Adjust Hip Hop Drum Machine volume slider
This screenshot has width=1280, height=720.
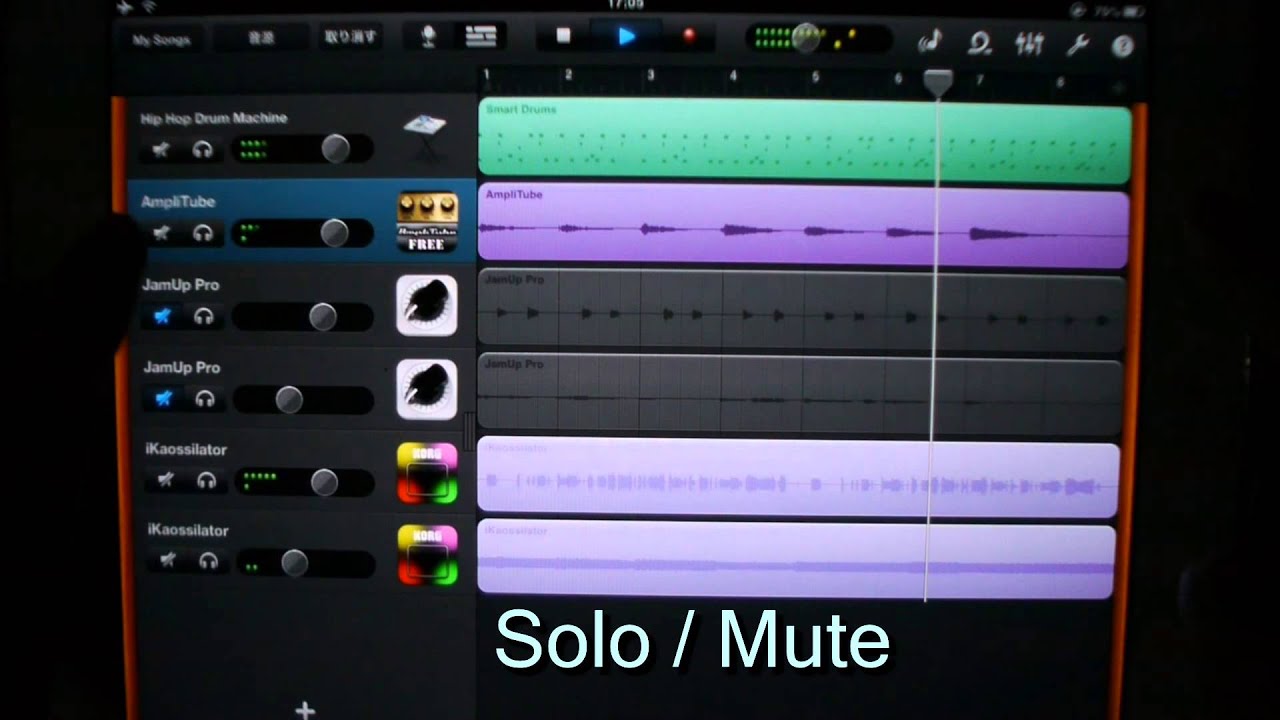[x=335, y=149]
